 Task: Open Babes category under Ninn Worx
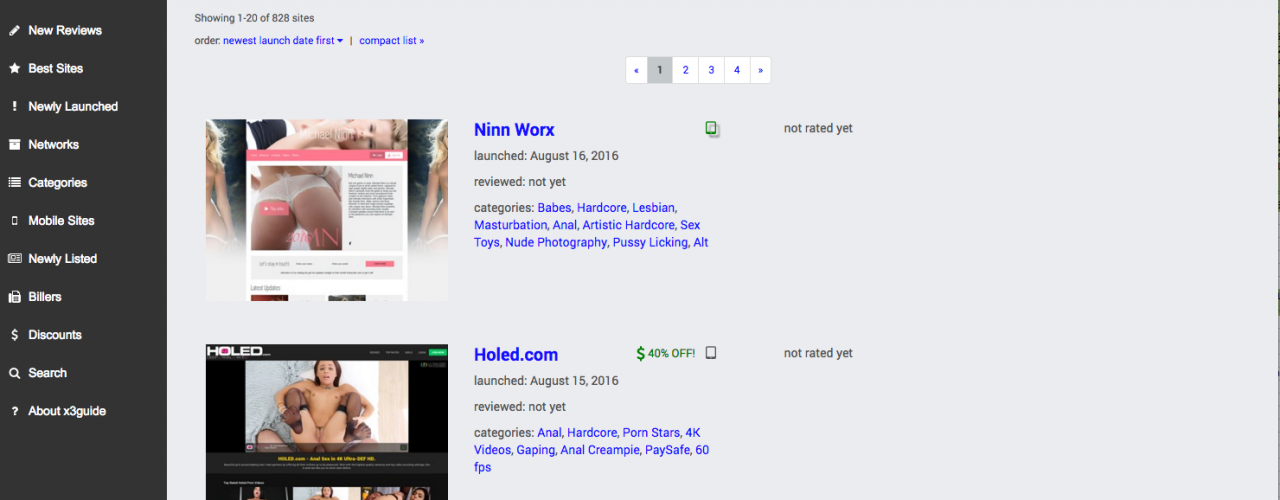tap(555, 208)
